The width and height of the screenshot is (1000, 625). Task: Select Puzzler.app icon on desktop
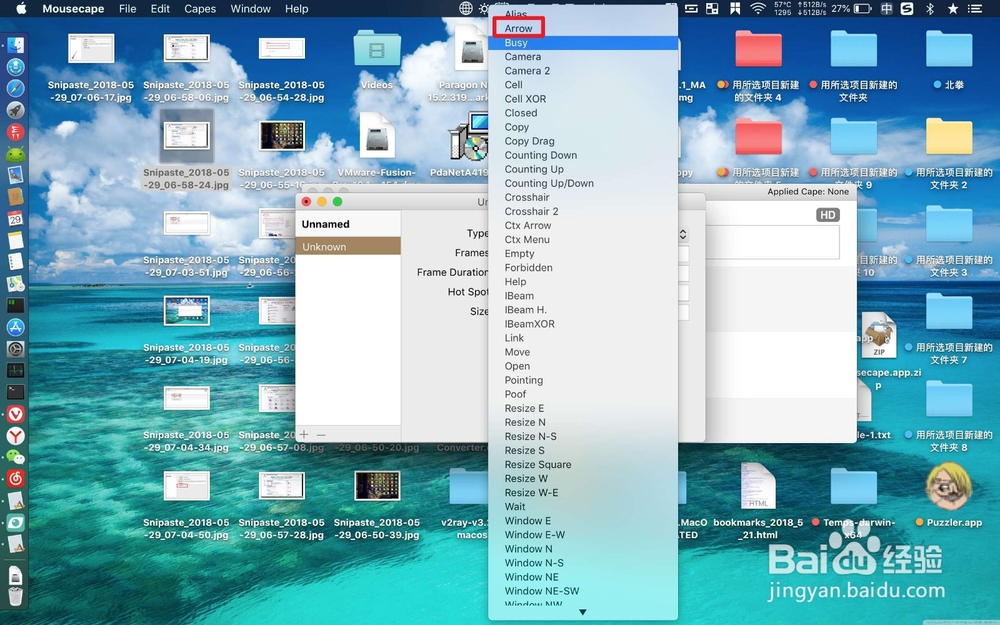tap(949, 487)
